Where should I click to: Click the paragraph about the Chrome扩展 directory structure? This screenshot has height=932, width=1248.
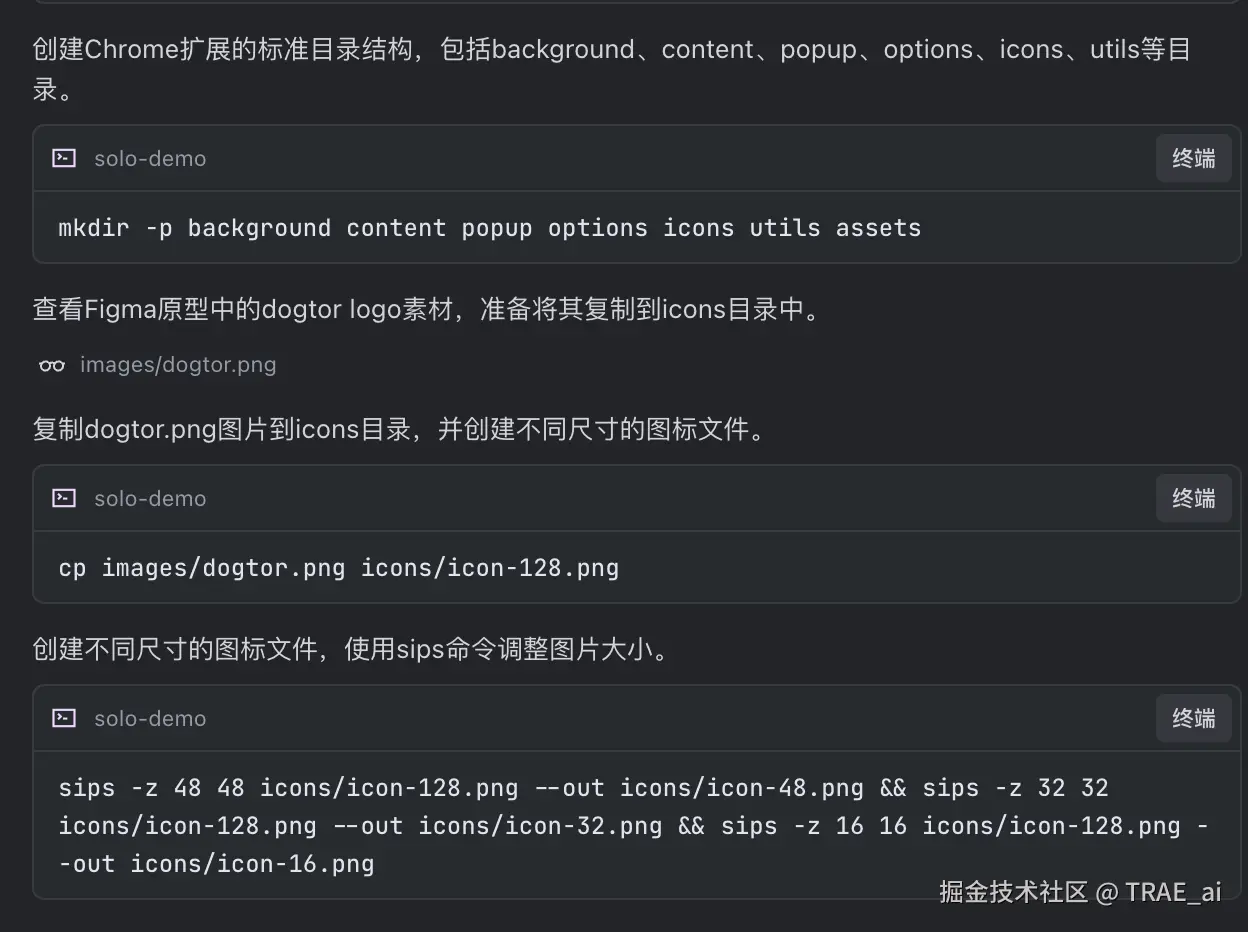(x=610, y=50)
